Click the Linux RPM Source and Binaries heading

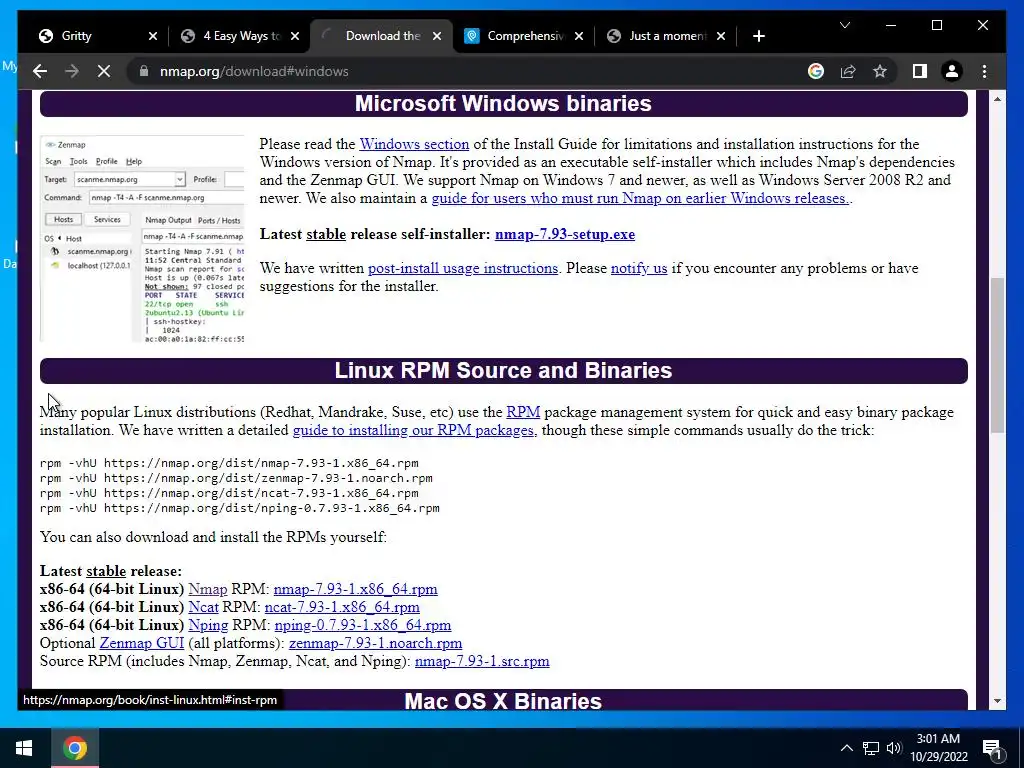pyautogui.click(x=504, y=370)
